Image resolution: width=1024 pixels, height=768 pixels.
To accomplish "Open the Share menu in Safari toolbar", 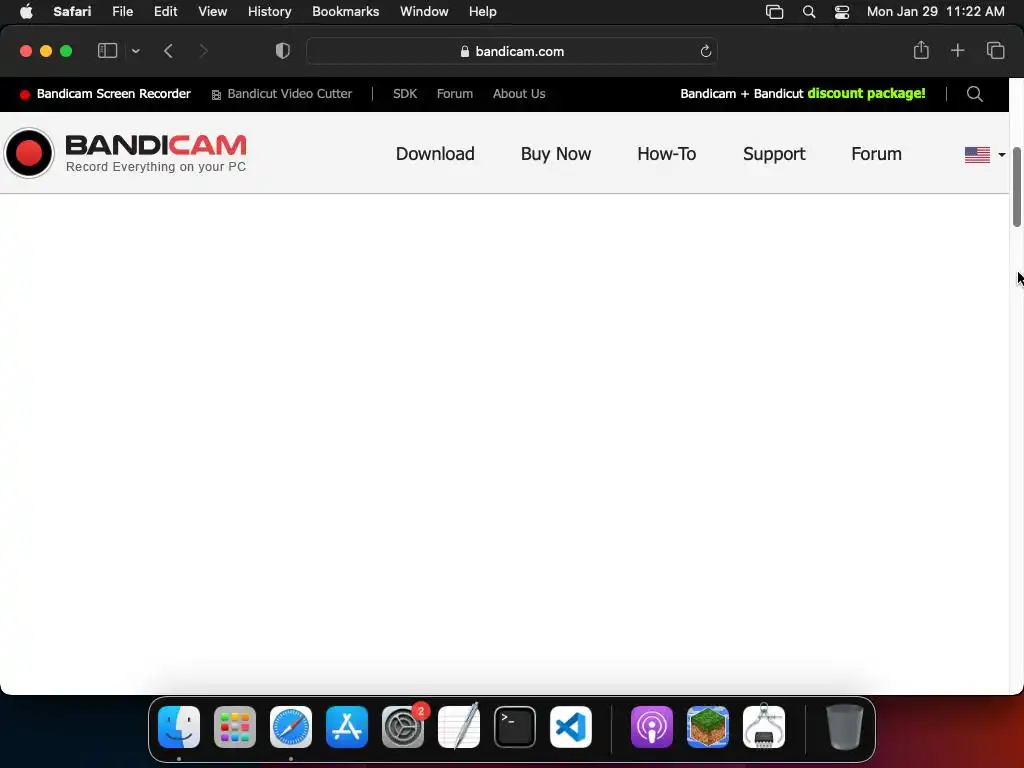I will click(921, 50).
